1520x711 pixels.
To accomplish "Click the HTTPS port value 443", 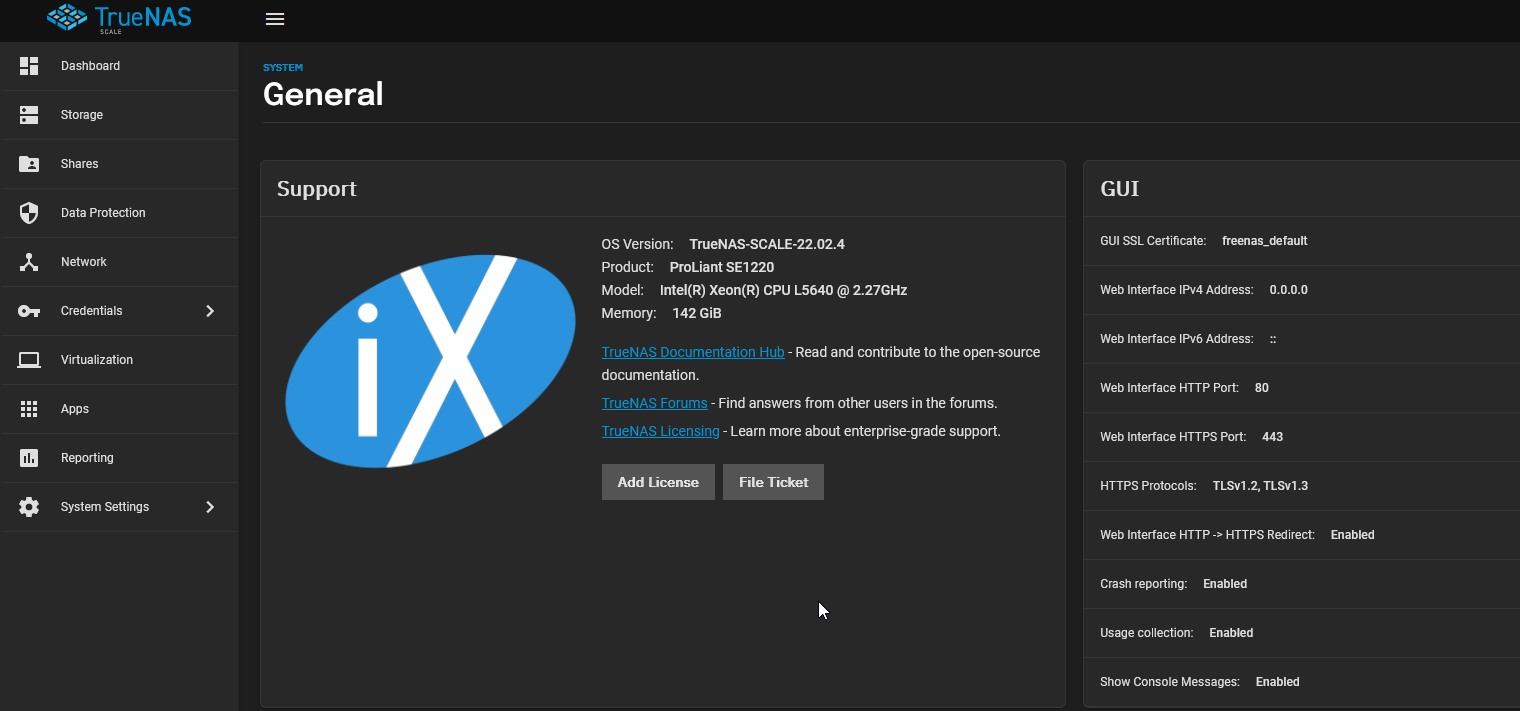I will [x=1273, y=437].
